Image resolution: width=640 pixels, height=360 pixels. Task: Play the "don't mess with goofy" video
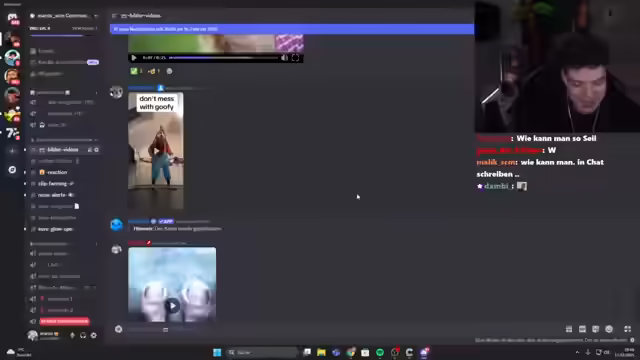156,151
